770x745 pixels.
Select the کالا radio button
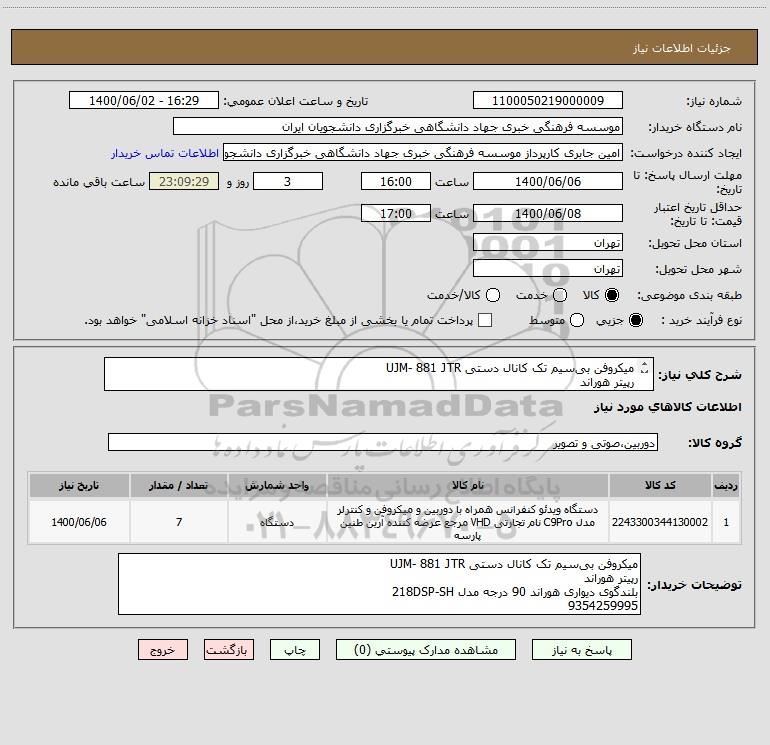pyautogui.click(x=612, y=295)
